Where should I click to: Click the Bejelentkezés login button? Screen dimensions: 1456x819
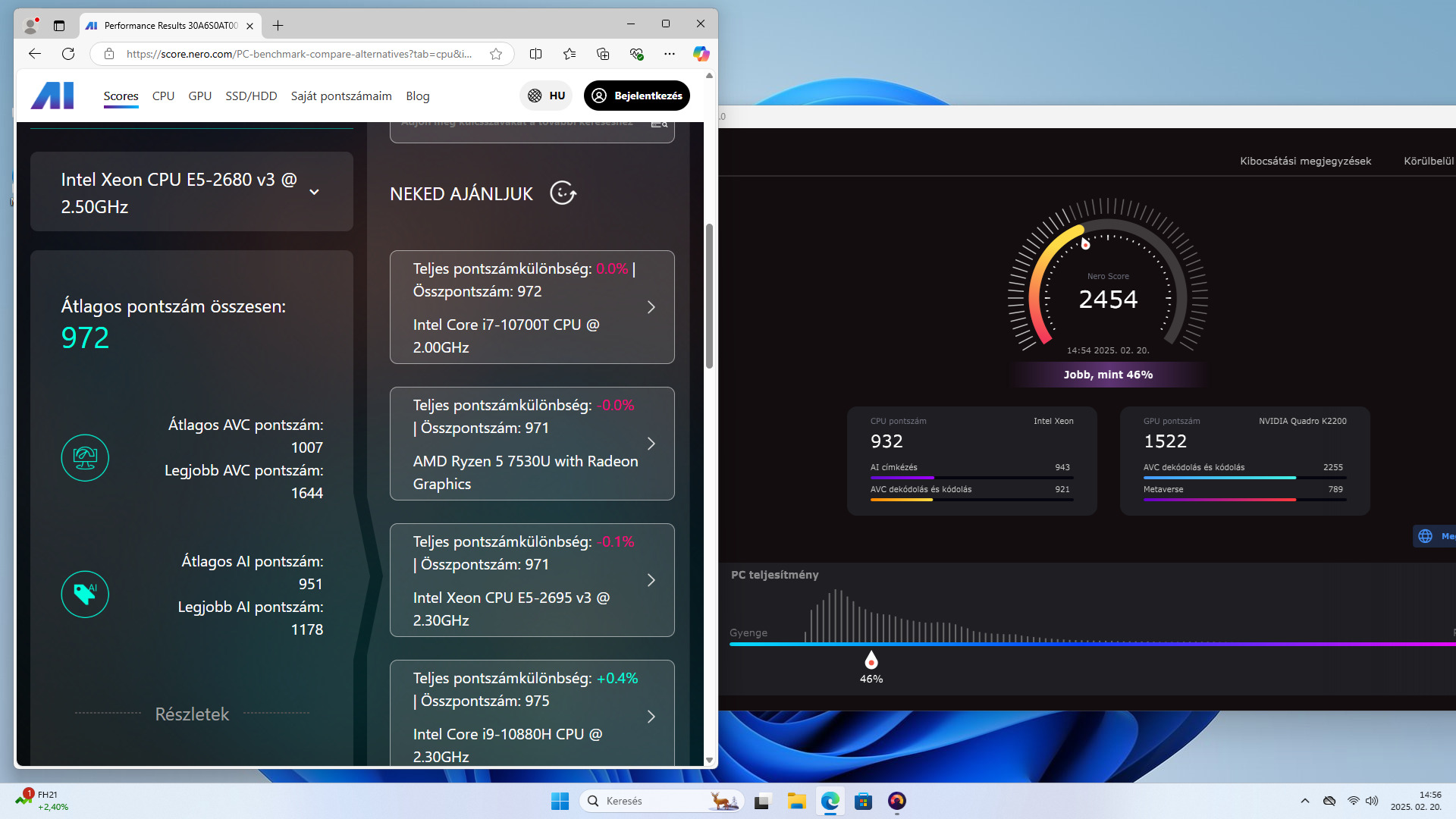coord(637,96)
